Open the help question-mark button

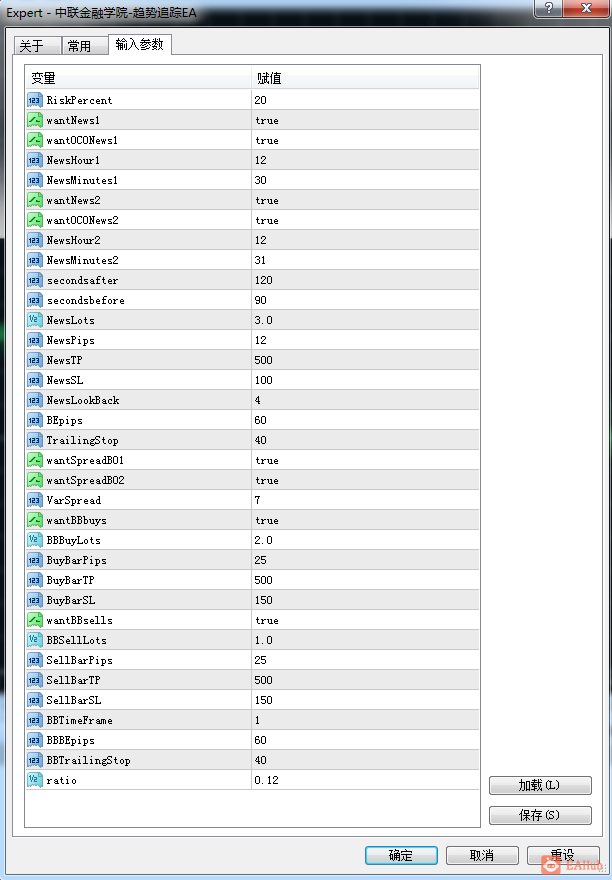[x=549, y=8]
